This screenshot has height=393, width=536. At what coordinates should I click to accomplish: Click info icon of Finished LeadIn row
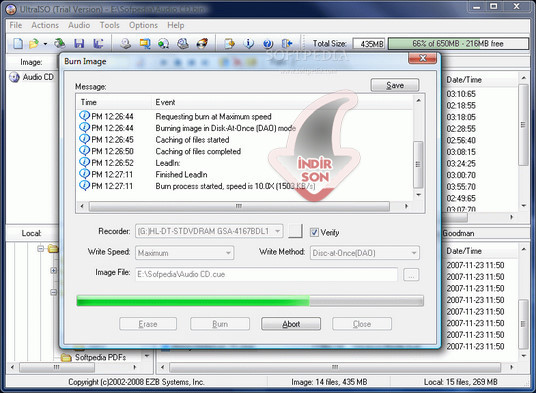84,174
